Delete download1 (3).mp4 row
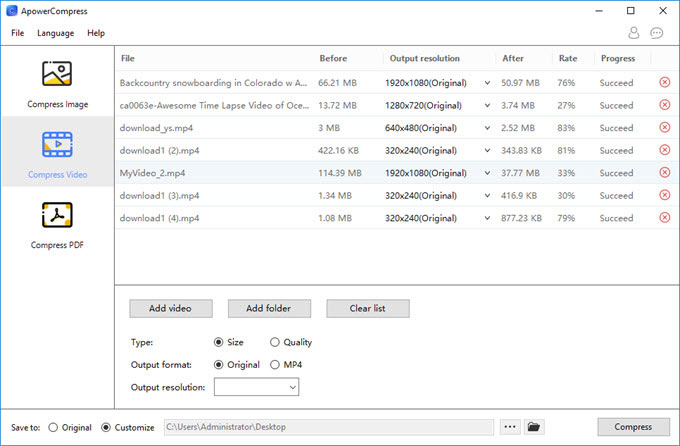 [664, 195]
